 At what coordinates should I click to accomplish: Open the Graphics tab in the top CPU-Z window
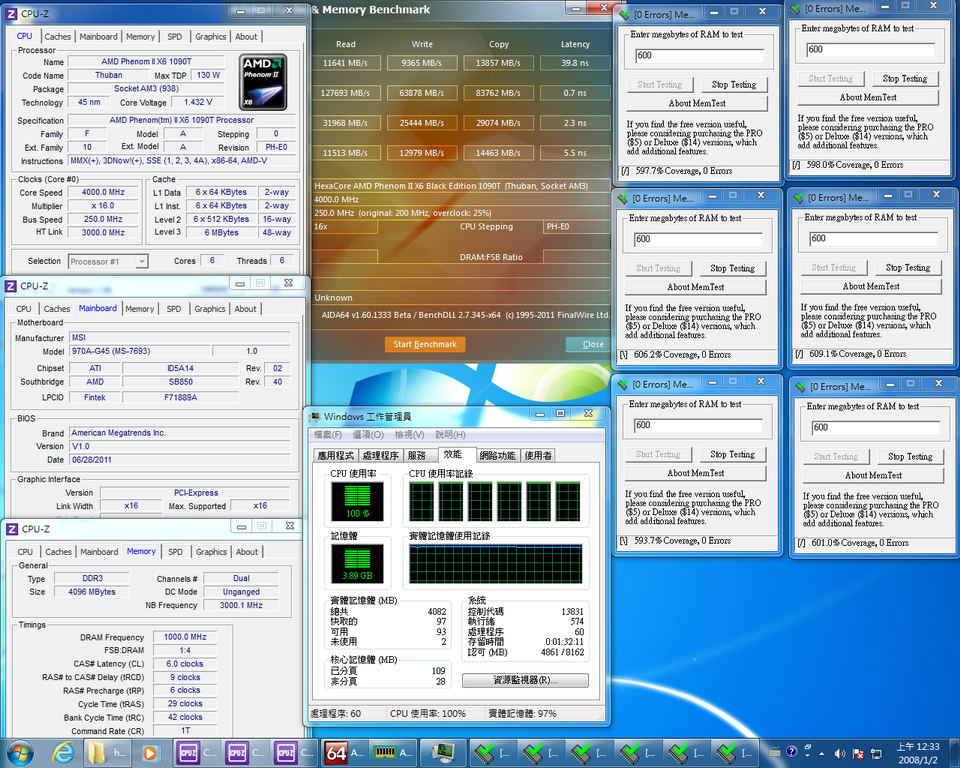pos(211,37)
